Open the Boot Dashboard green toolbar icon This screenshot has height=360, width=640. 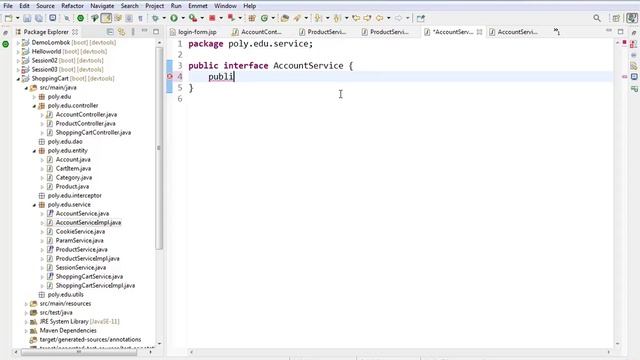(x=80, y=18)
